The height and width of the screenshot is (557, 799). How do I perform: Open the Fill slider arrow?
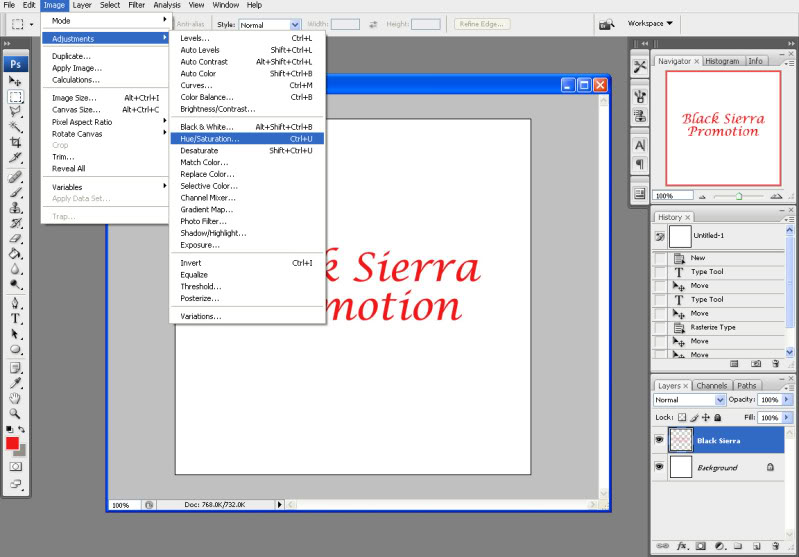coord(787,417)
